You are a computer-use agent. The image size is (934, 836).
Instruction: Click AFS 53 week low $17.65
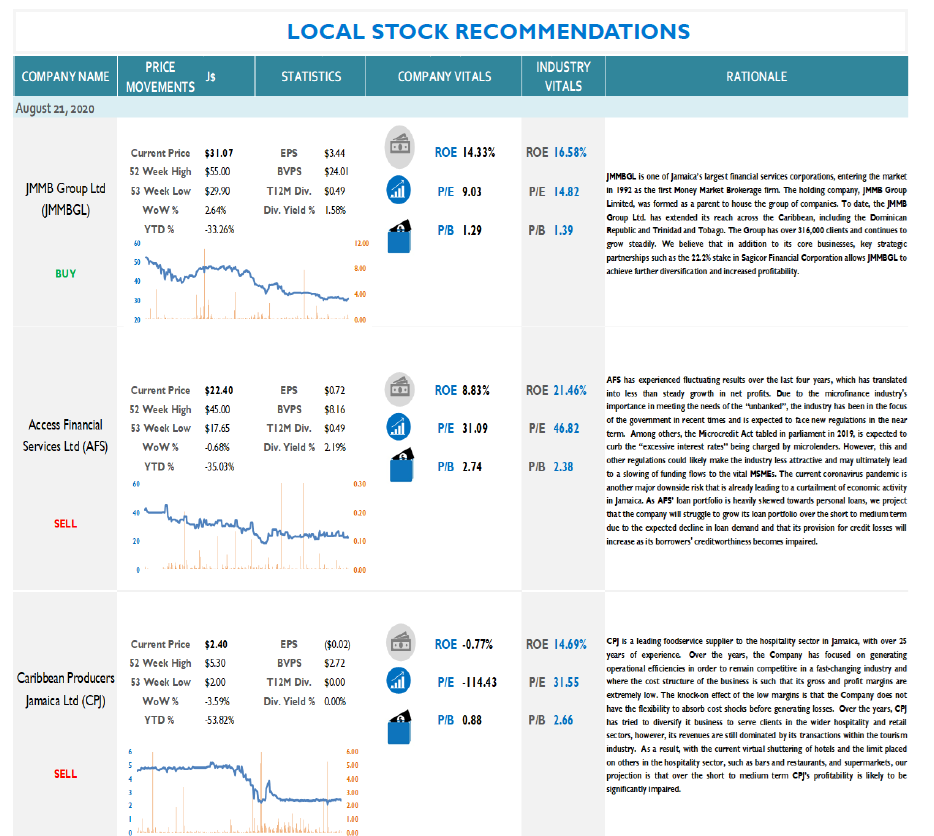pos(217,428)
